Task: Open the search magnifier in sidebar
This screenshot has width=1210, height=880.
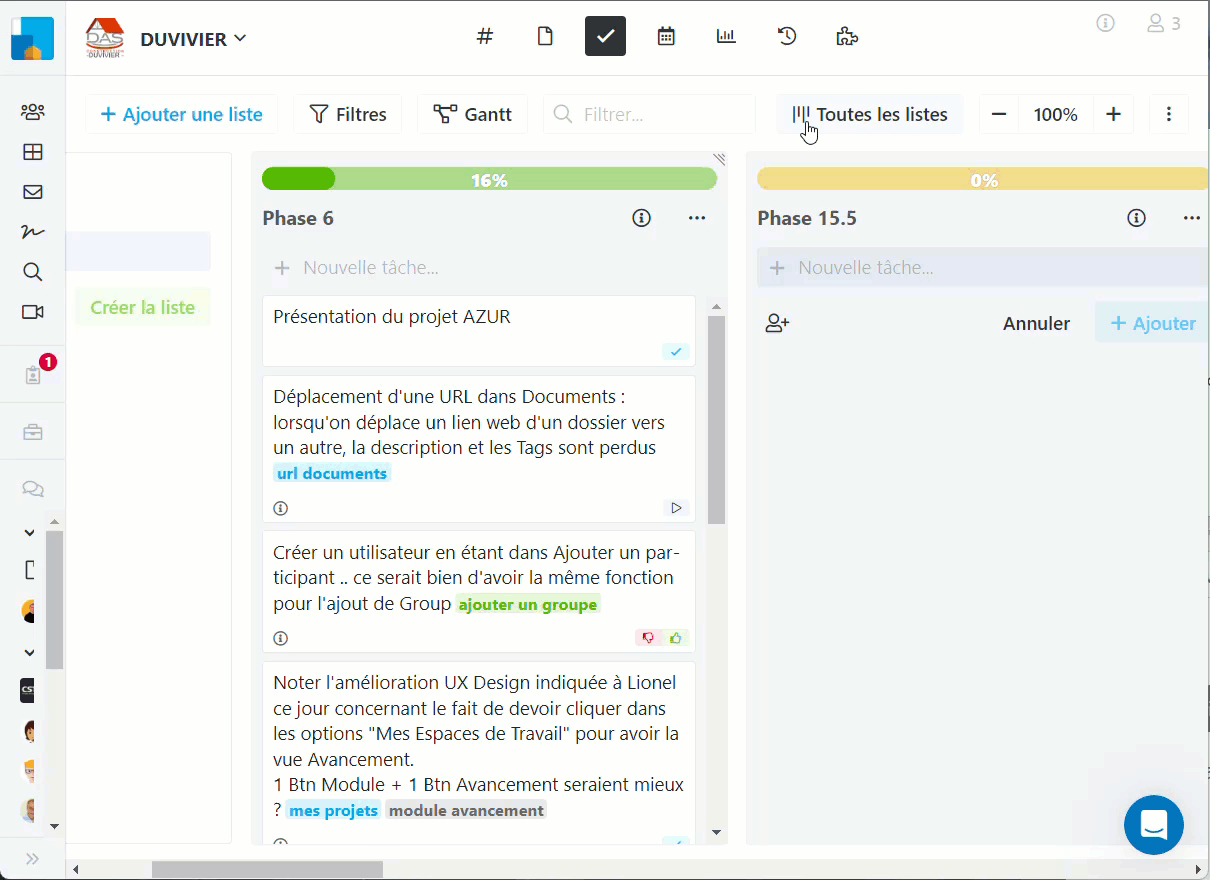Action: (32, 272)
